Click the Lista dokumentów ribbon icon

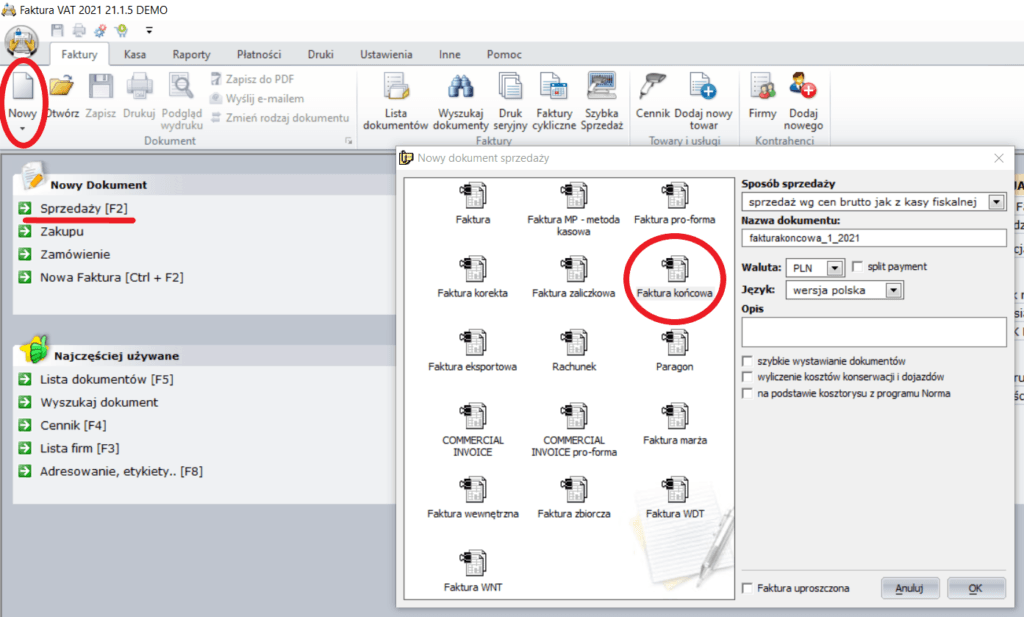coord(396,88)
